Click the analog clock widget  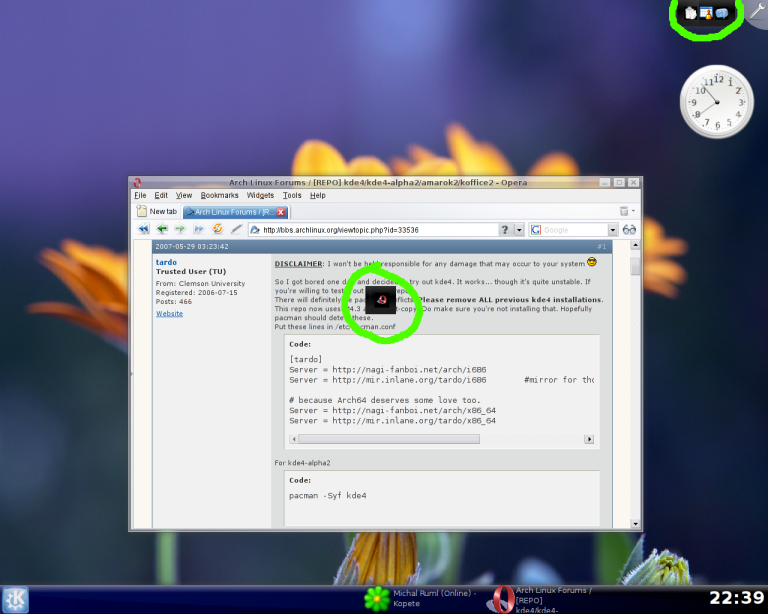click(717, 102)
